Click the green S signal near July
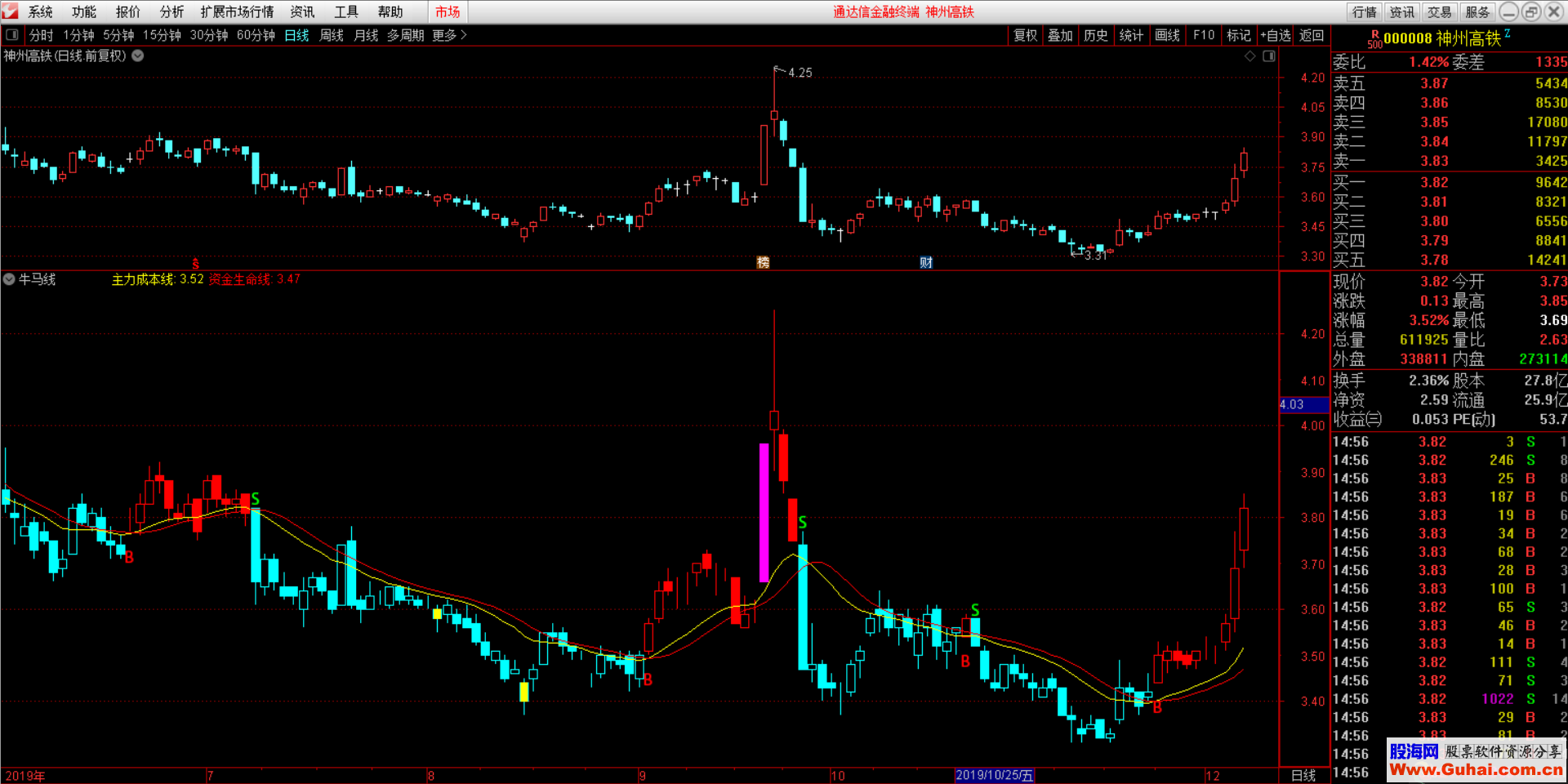The height and width of the screenshot is (784, 1568). 256,498
